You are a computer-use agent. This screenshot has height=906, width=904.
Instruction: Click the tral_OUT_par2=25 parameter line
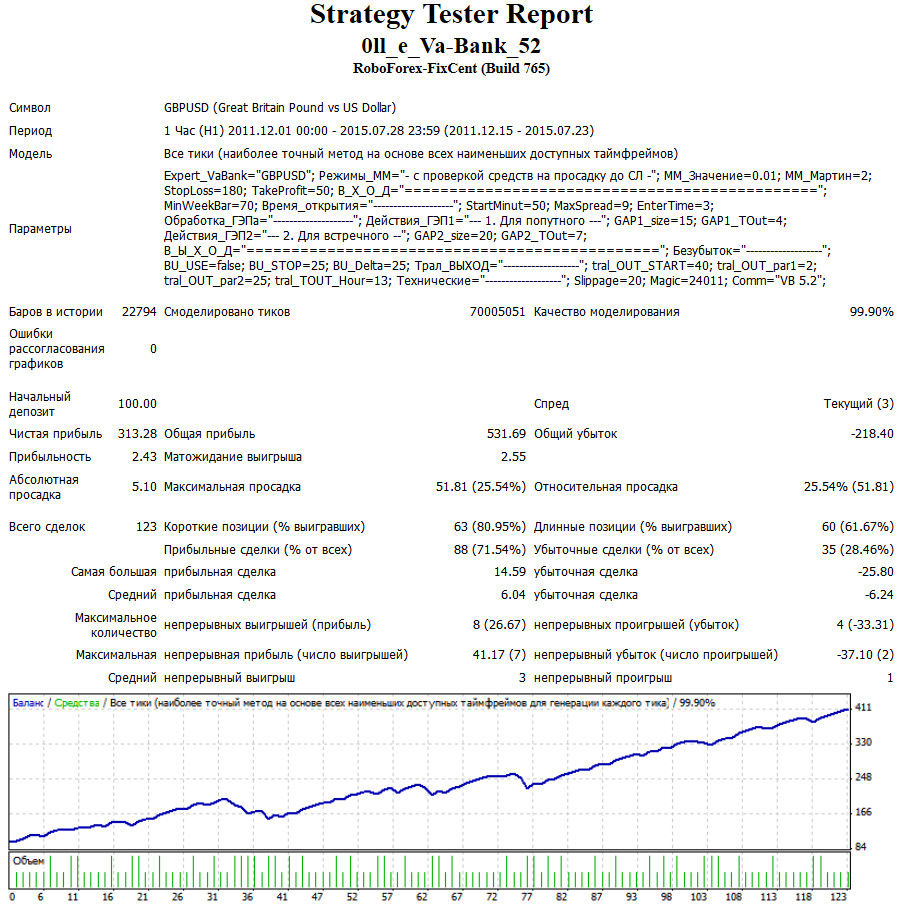tap(494, 281)
